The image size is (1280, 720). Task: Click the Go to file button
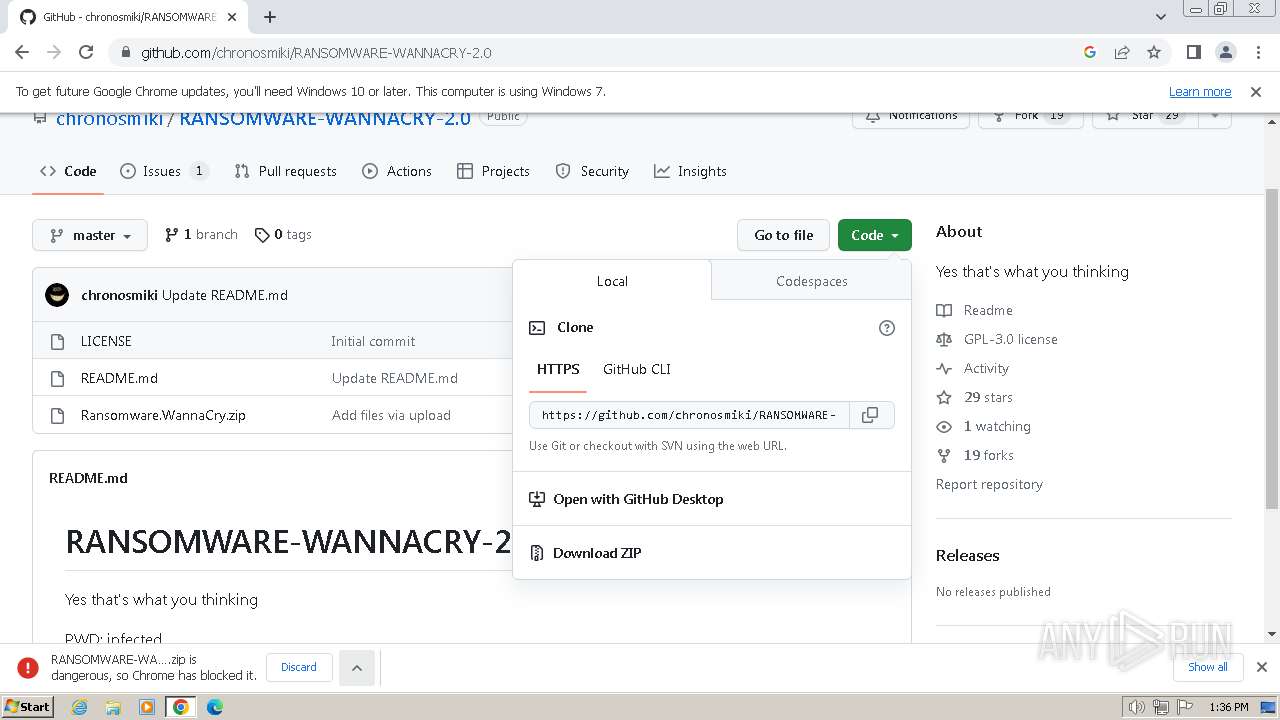784,235
